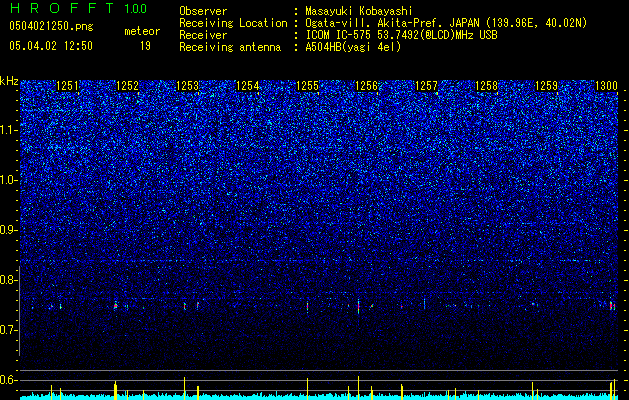The image size is (629, 400).
Task: Click the meteor echo just after 1252
Action: coord(116,305)
